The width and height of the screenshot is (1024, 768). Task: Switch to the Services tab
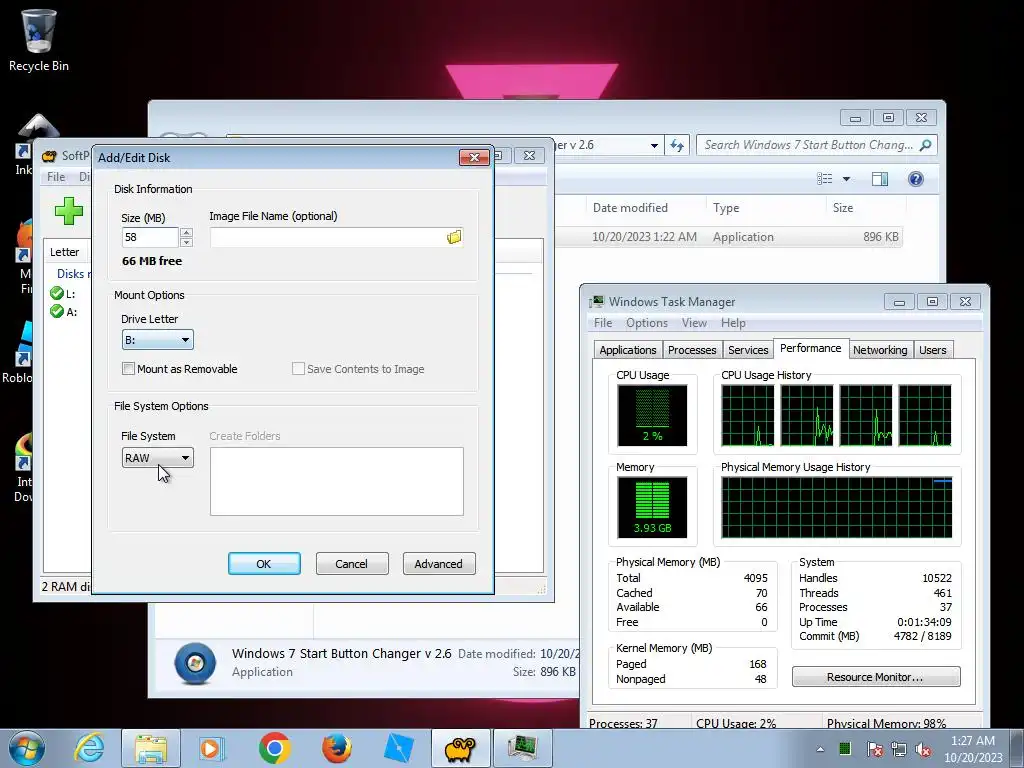click(748, 350)
